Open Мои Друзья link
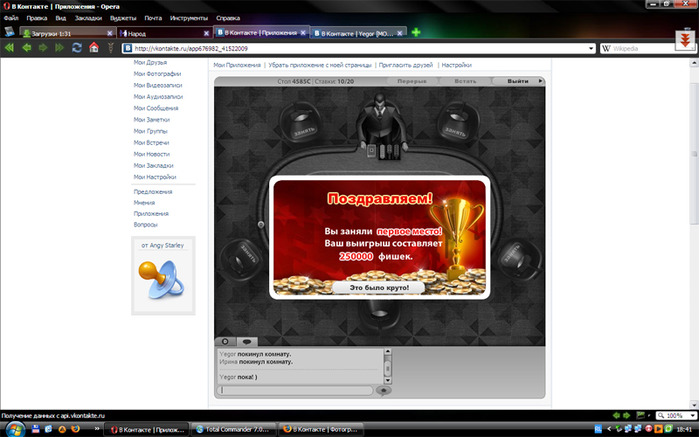The image size is (699, 437). coord(150,62)
